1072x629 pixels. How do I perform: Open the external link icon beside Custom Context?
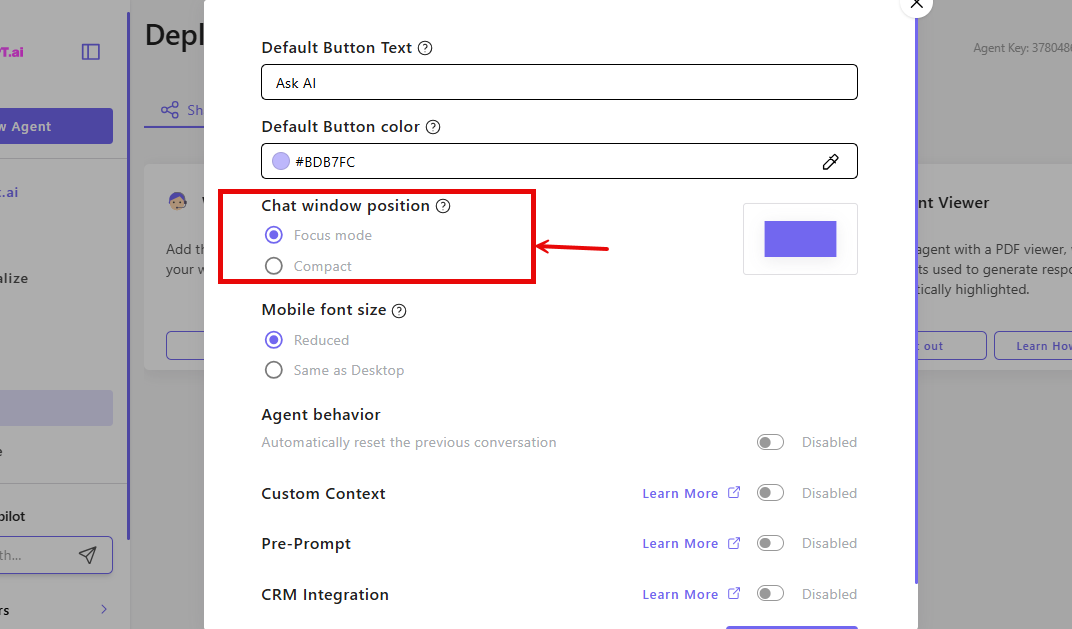(x=734, y=492)
